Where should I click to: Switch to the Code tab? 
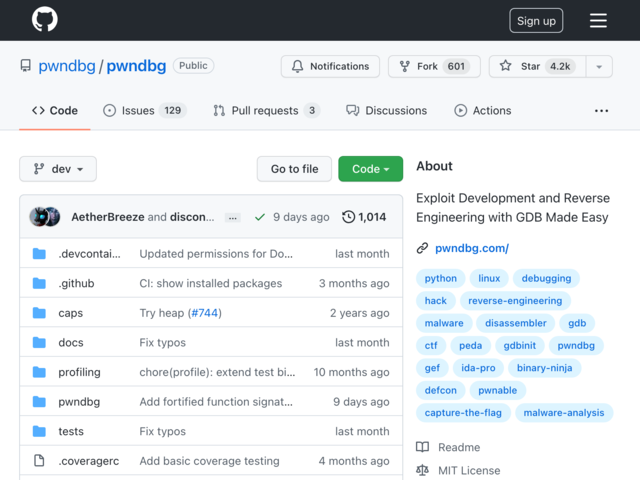[55, 111]
